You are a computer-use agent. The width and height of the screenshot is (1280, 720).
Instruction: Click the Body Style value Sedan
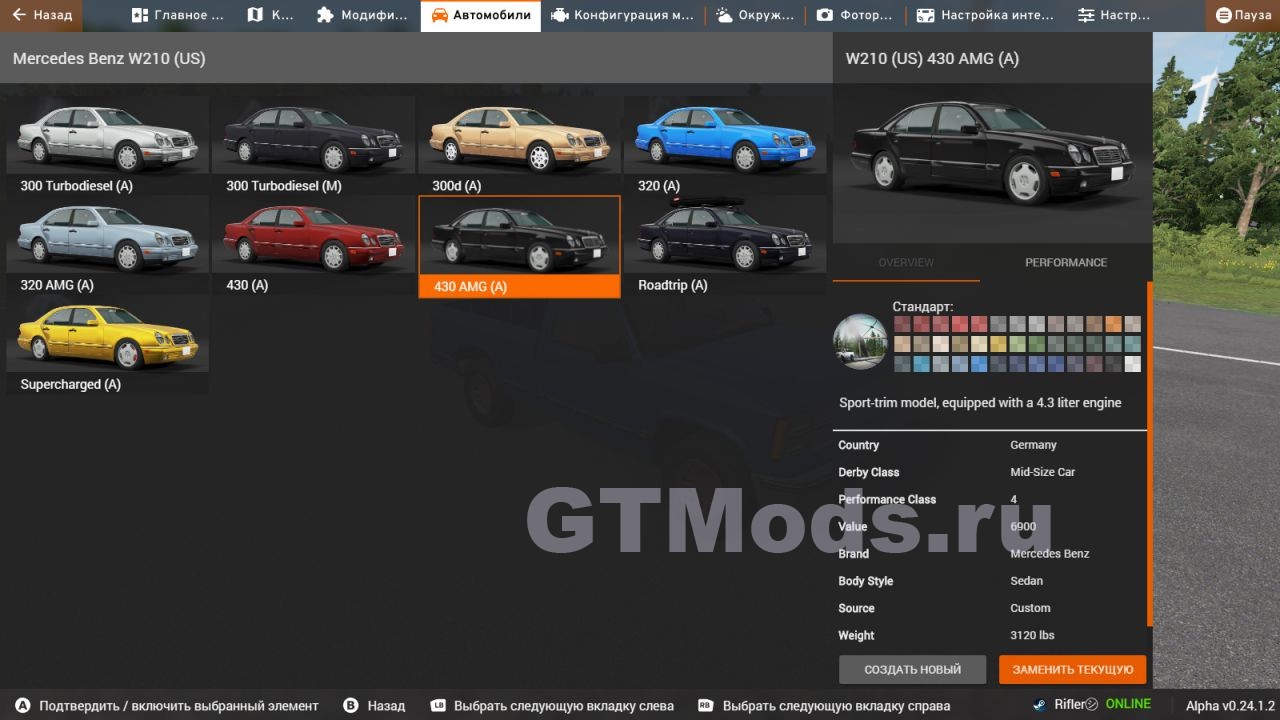tap(1026, 581)
